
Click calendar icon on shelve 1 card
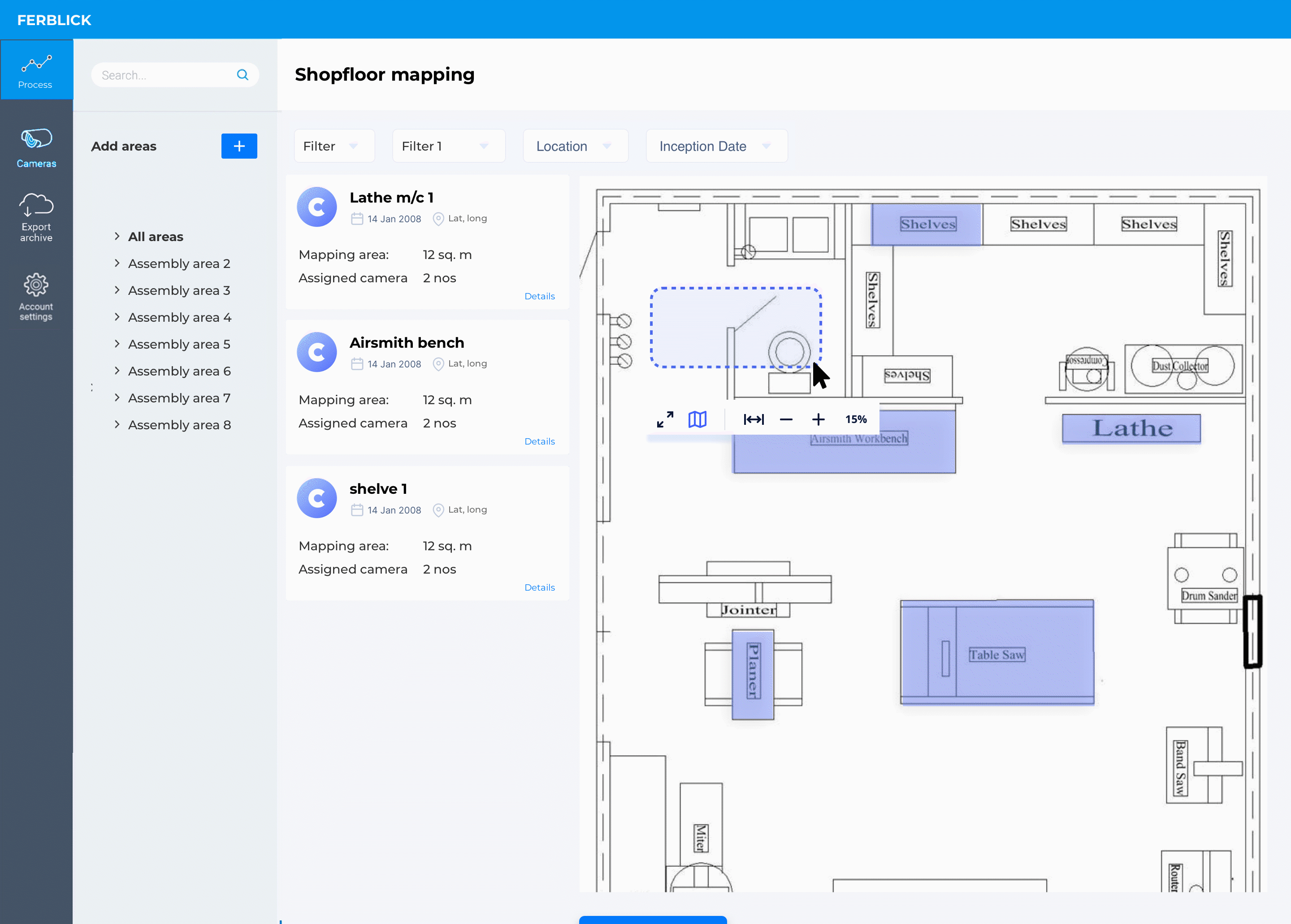(x=357, y=510)
